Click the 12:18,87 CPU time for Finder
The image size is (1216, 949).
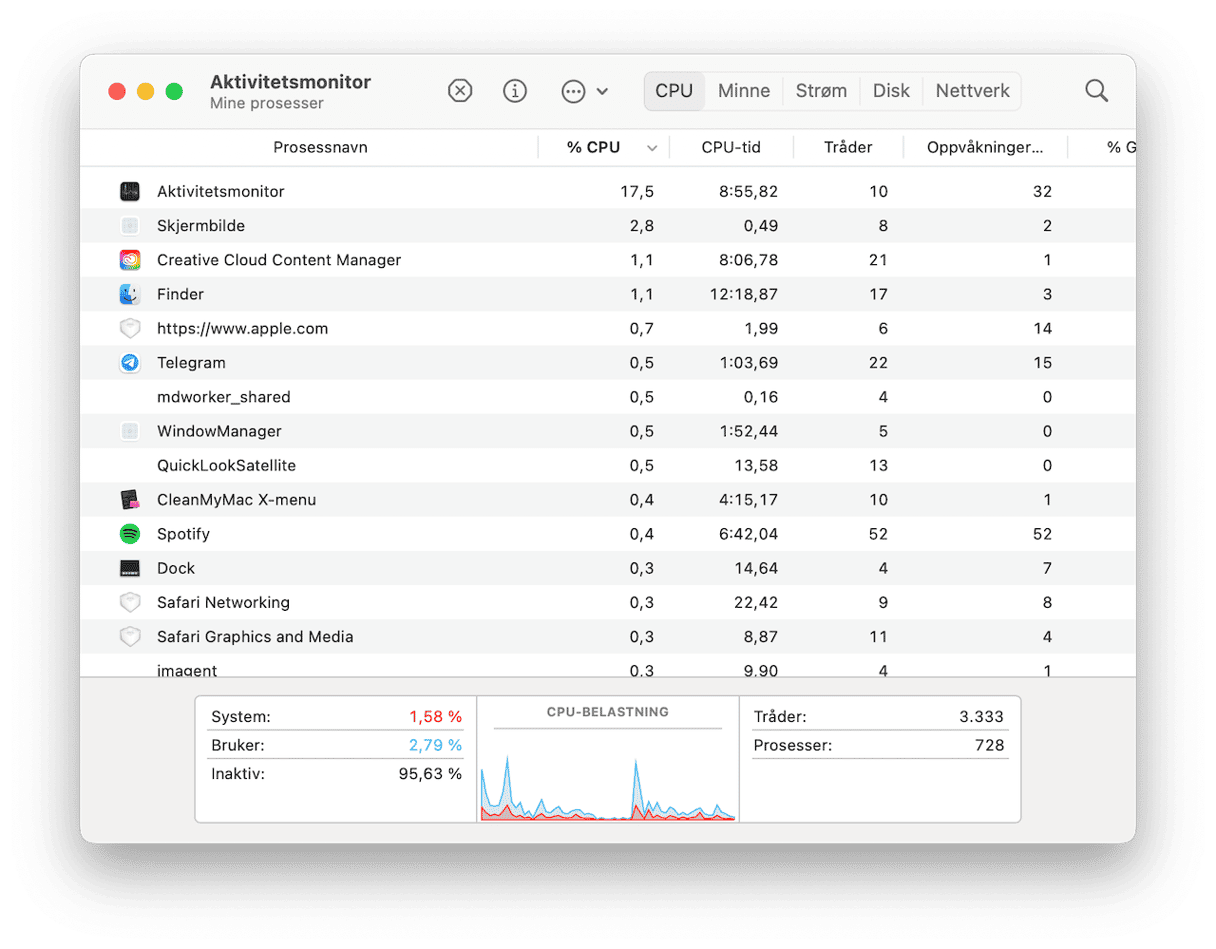pyautogui.click(x=743, y=294)
